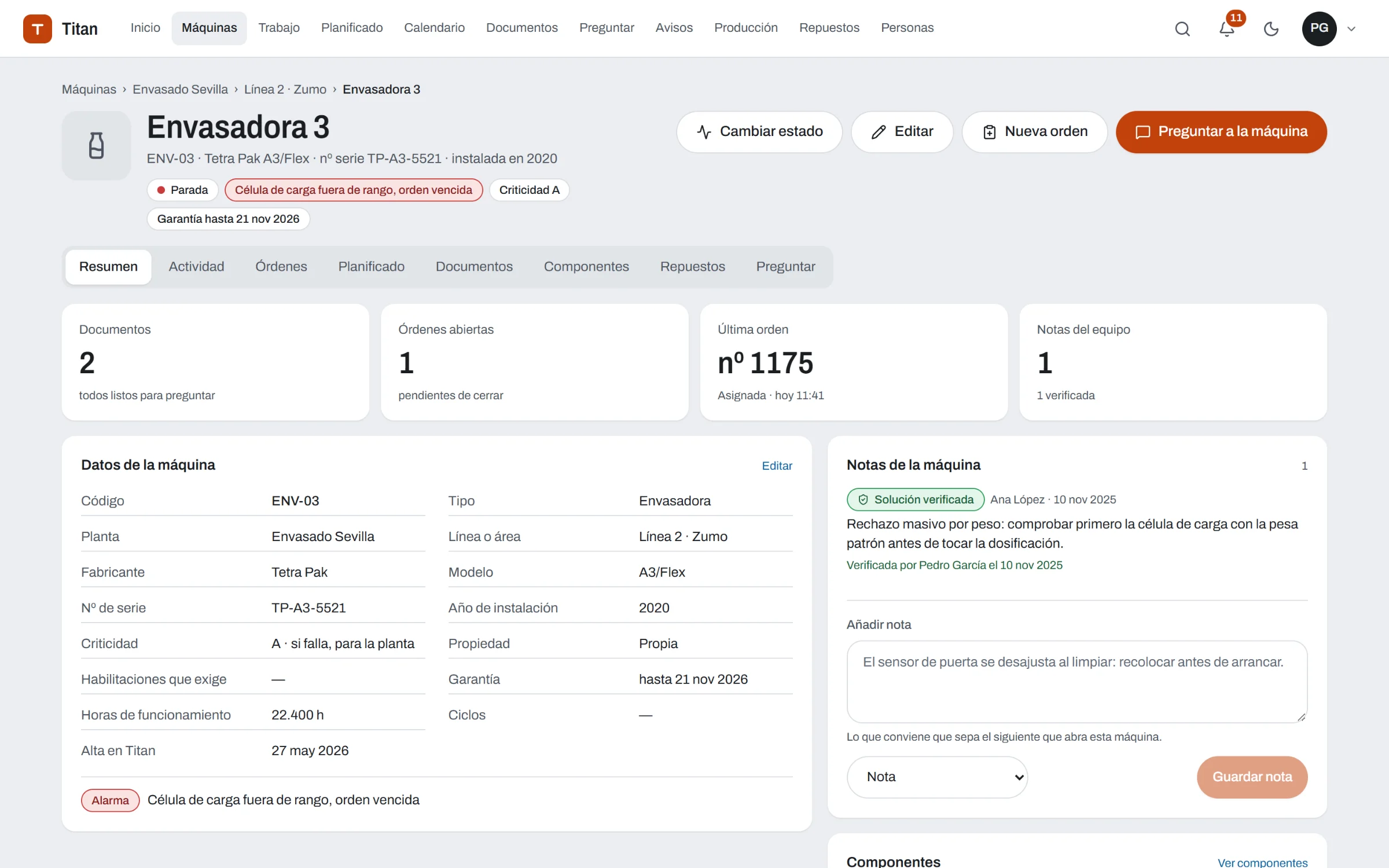The width and height of the screenshot is (1389, 868).
Task: Click Preguntar a la máquina
Action: pyautogui.click(x=1221, y=132)
